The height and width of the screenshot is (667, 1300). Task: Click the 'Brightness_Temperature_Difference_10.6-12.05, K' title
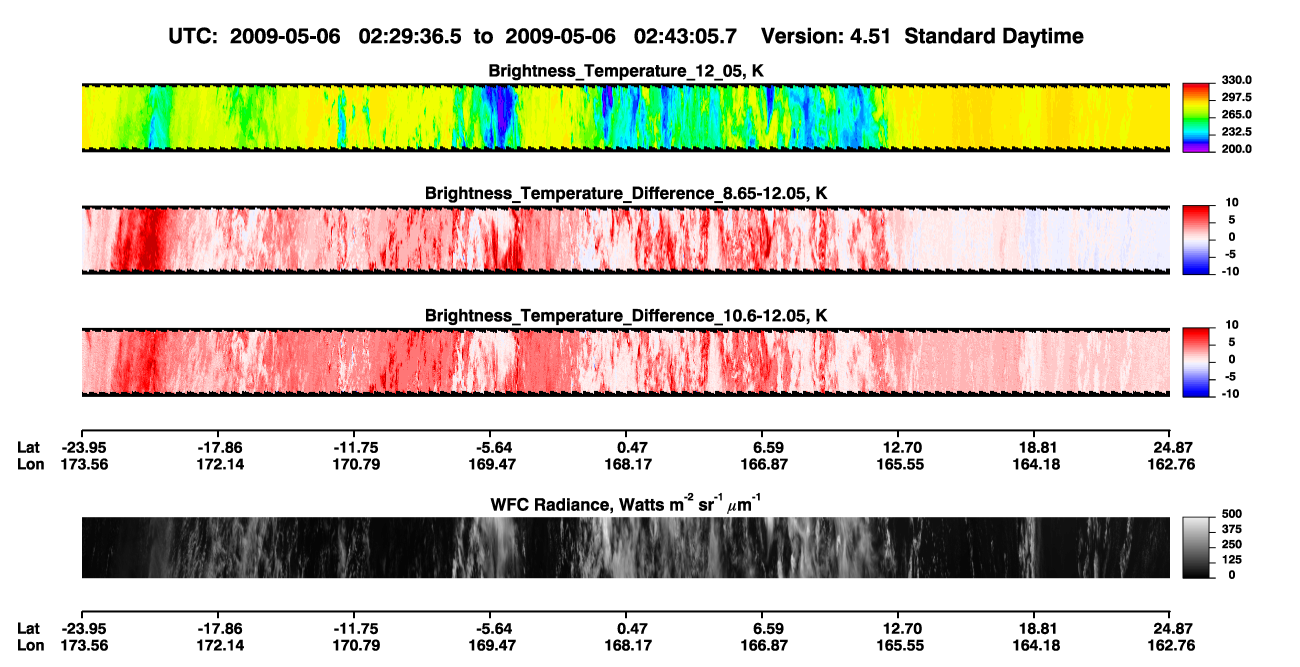coord(626,315)
